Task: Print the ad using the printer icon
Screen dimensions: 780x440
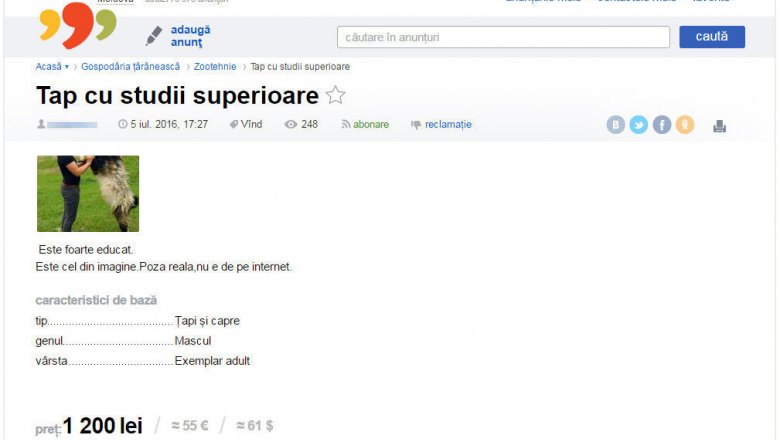Action: coord(719,126)
